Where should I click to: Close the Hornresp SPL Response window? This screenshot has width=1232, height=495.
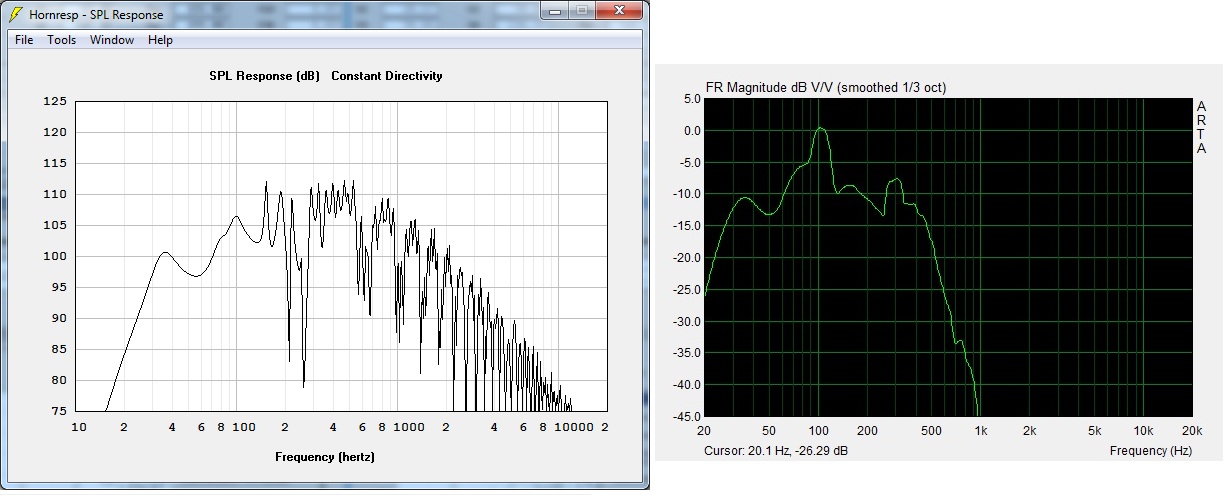point(619,11)
